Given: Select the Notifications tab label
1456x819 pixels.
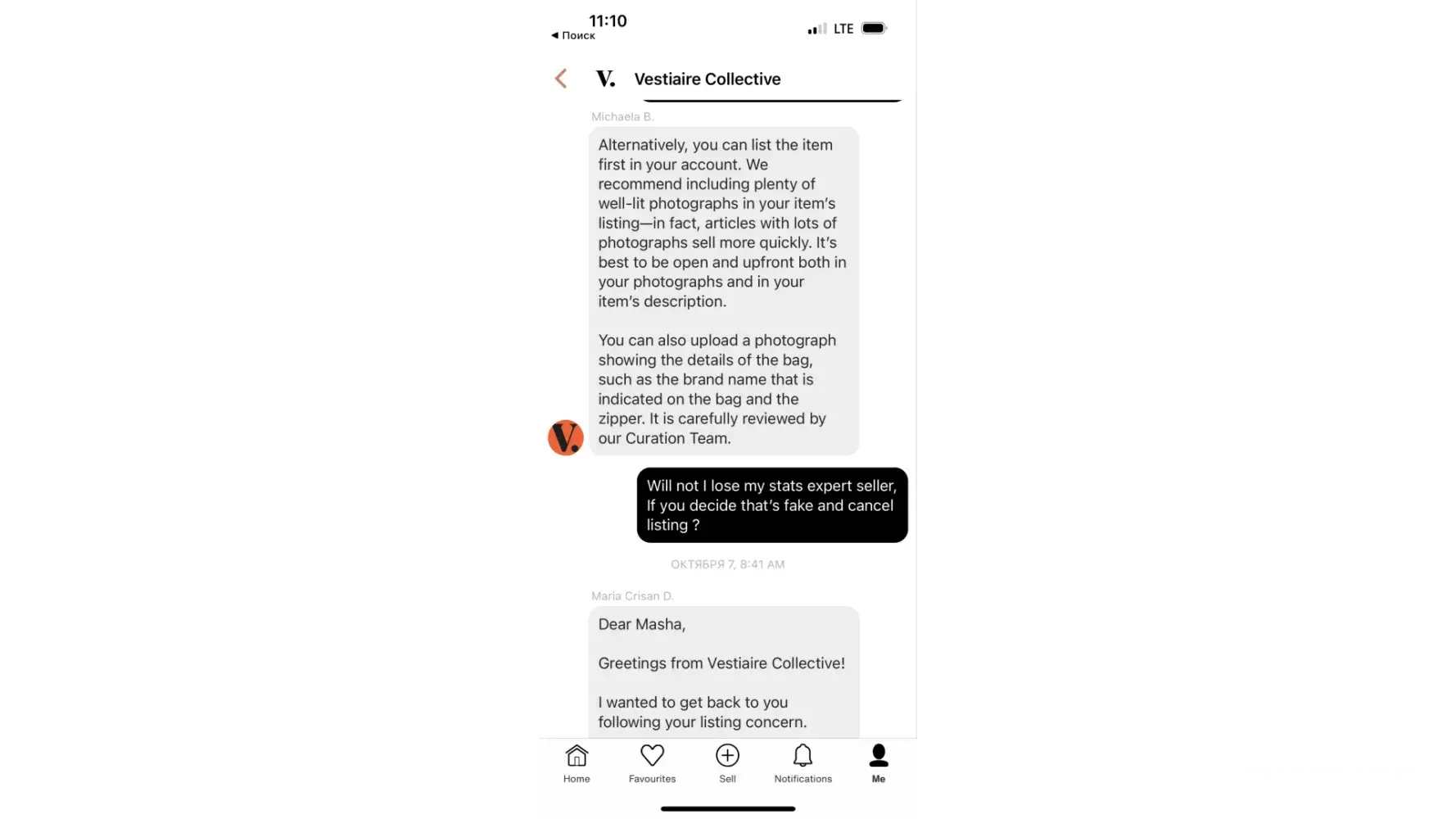Looking at the screenshot, I should [x=803, y=779].
